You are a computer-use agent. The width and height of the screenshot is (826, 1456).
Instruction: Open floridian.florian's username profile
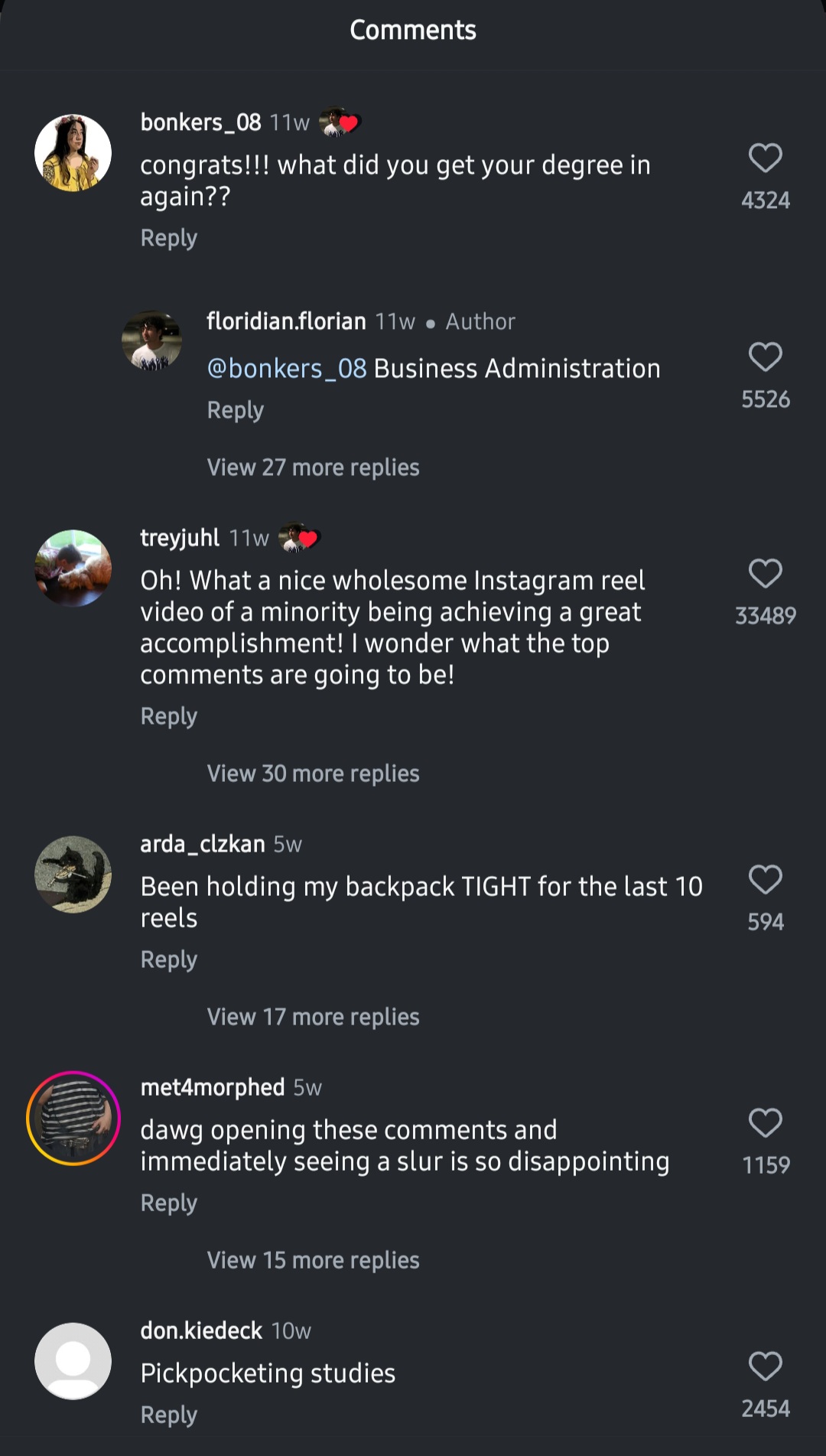coord(285,321)
